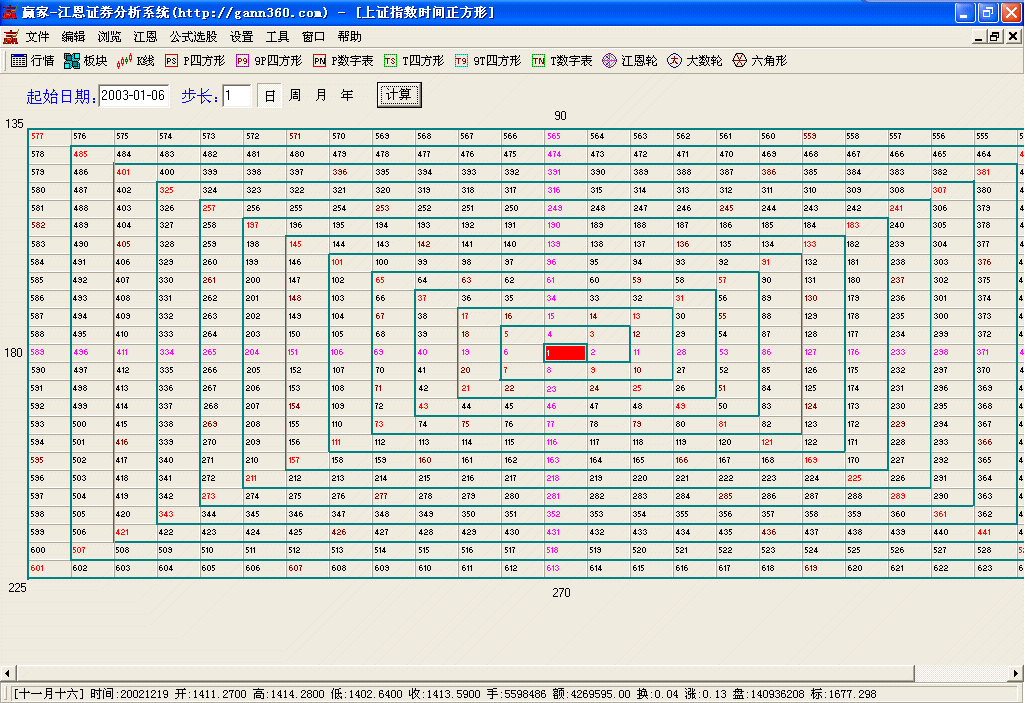This screenshot has height=703, width=1025.
Task: Click the 步长 step length field
Action: 236,96
